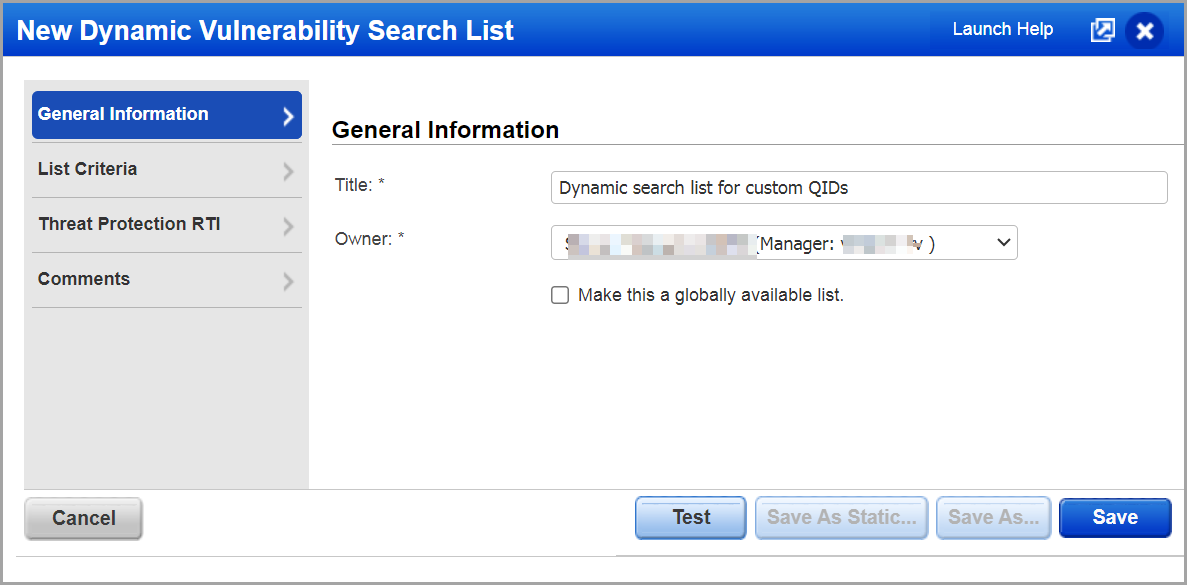Go to the Comments section
1187x585 pixels.
click(x=84, y=279)
